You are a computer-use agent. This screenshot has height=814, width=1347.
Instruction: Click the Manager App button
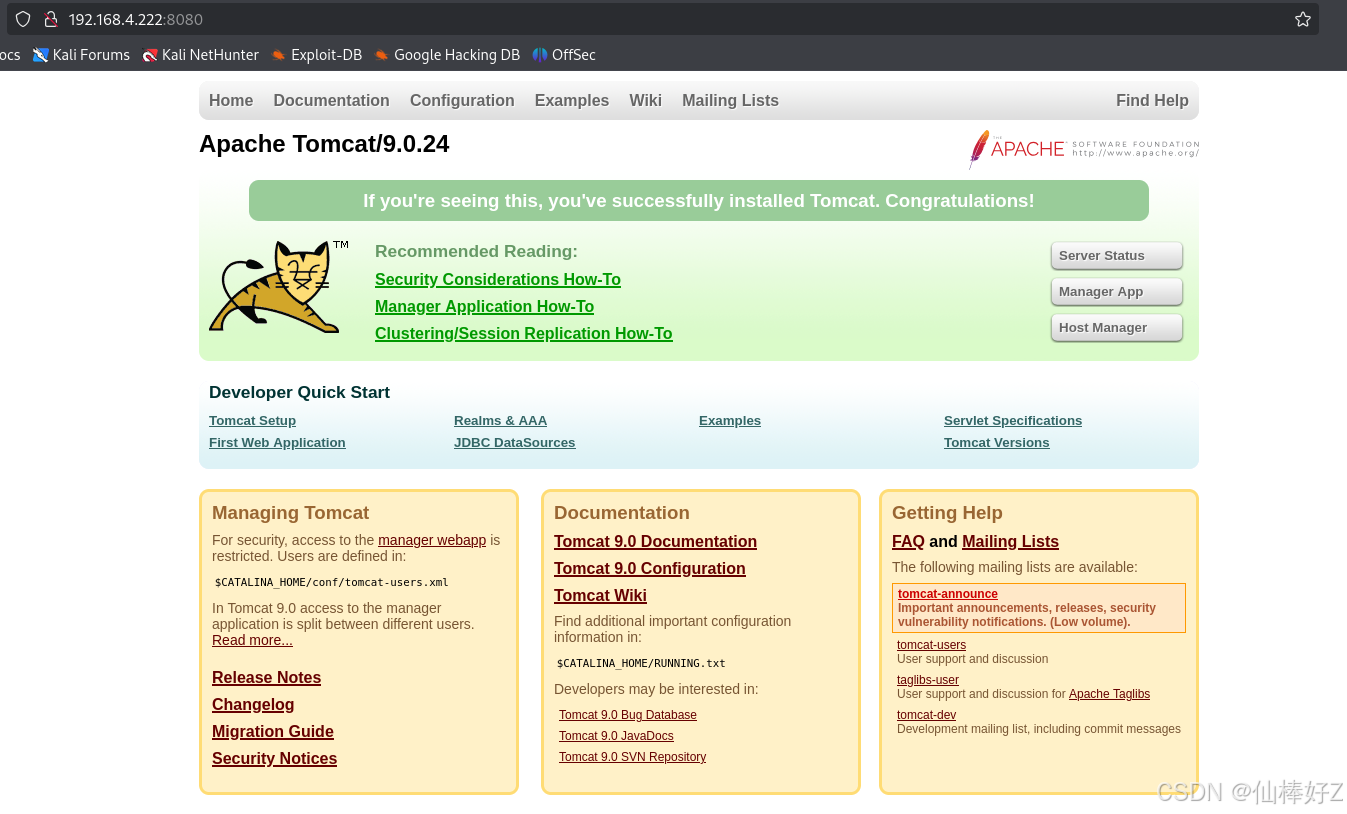tap(1116, 292)
